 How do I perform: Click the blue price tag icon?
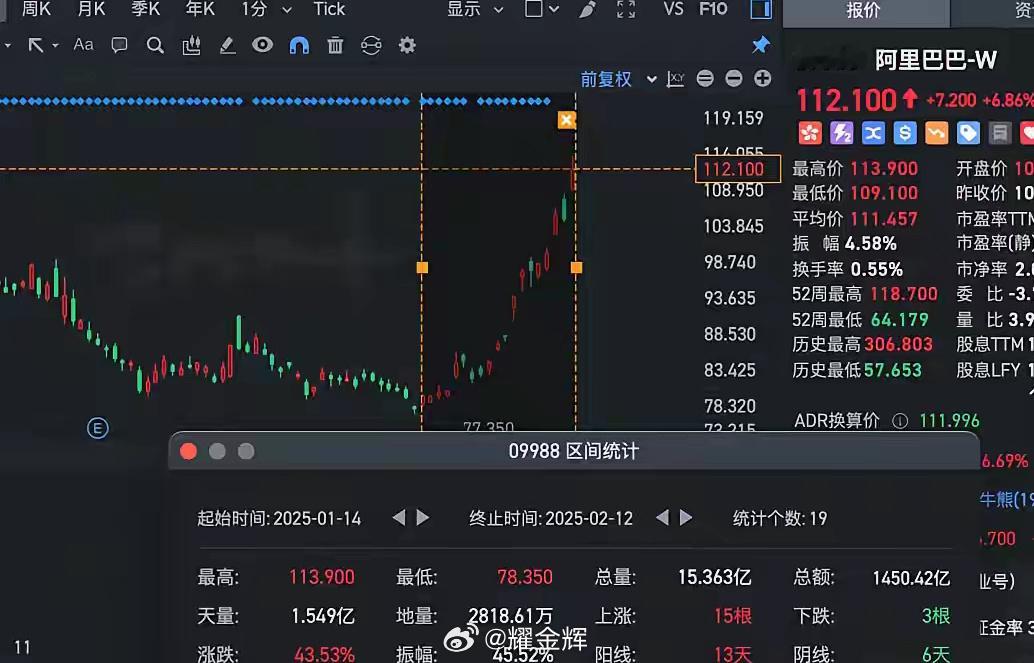[968, 133]
